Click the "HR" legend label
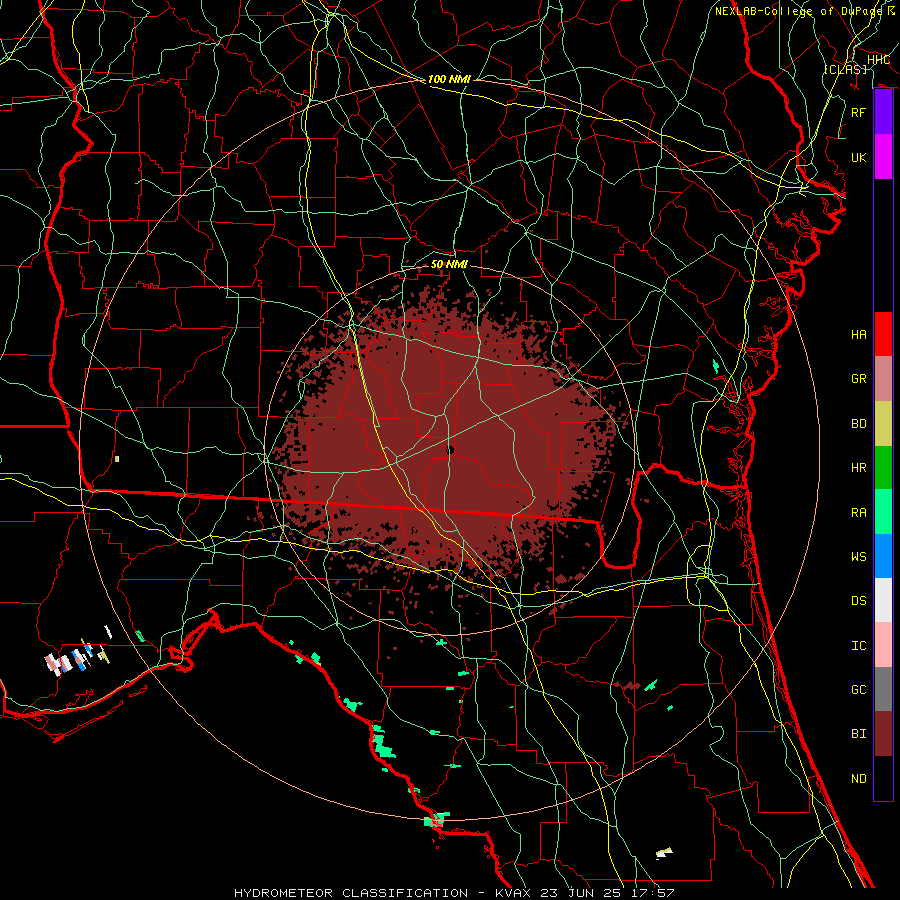The width and height of the screenshot is (900, 900). pos(859,468)
